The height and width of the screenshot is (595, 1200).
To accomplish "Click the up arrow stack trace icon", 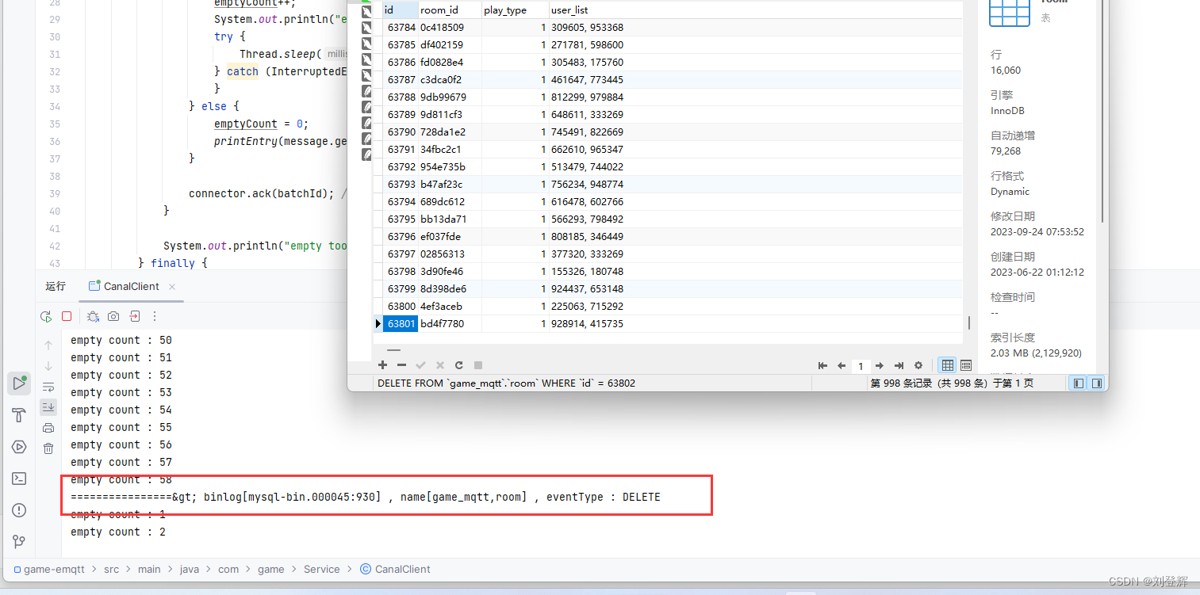I will [x=48, y=345].
